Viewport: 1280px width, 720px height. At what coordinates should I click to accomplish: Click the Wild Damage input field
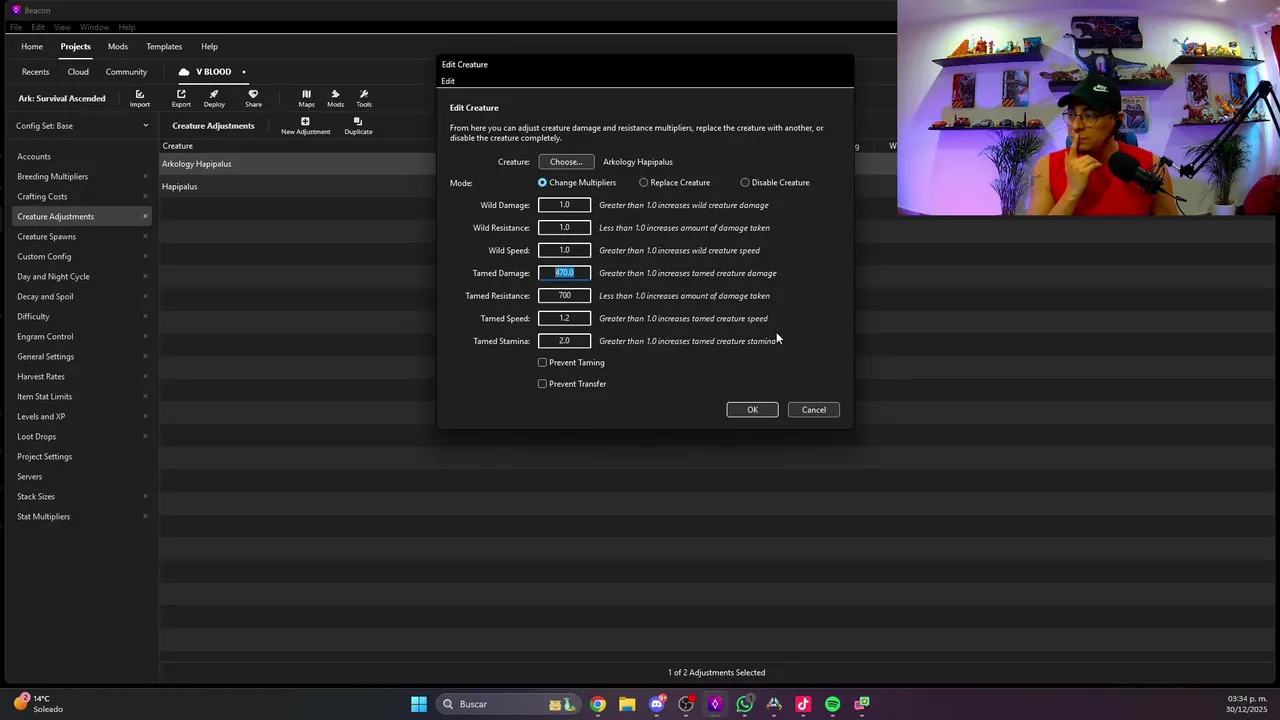point(564,205)
